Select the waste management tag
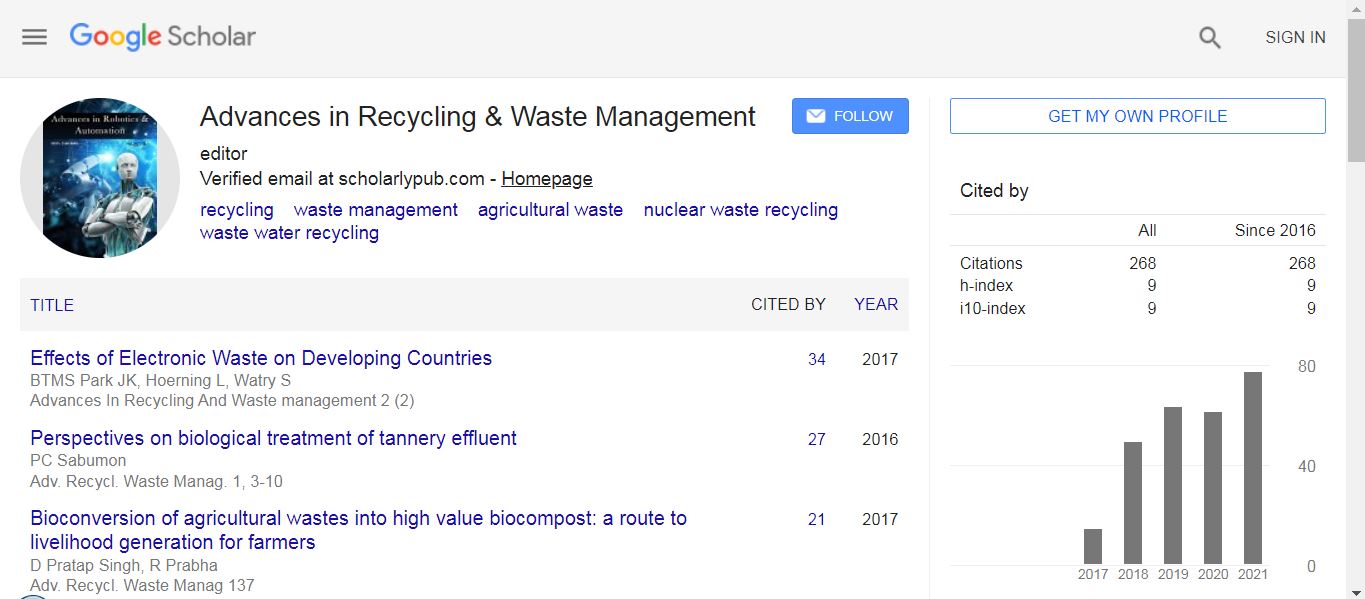This screenshot has width=1365, height=599. 375,210
